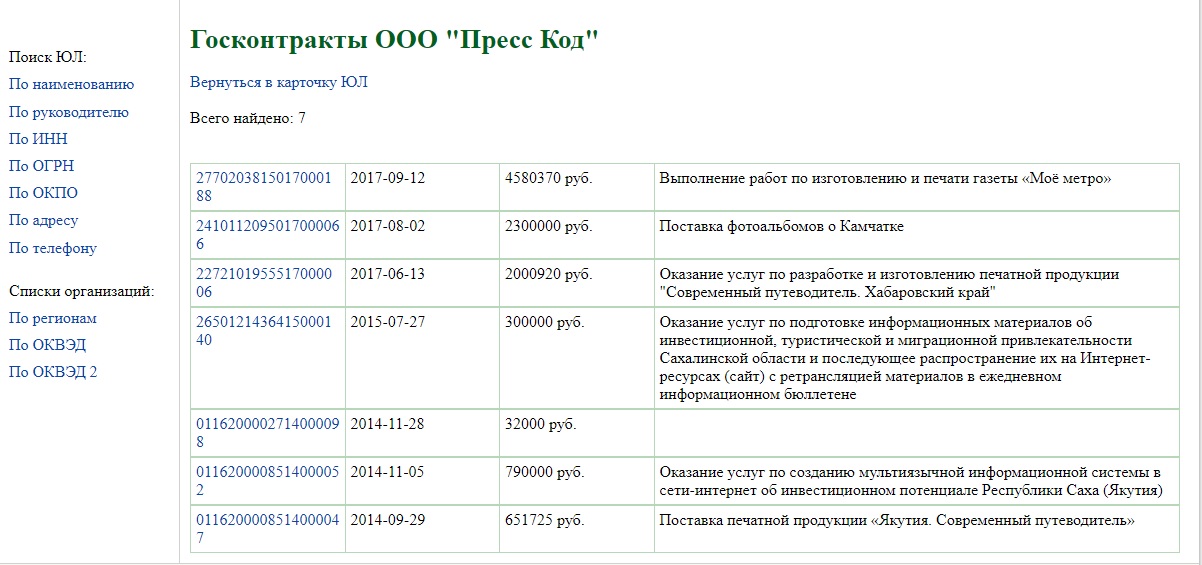Open contract number 2650121436415000140

pos(262,323)
